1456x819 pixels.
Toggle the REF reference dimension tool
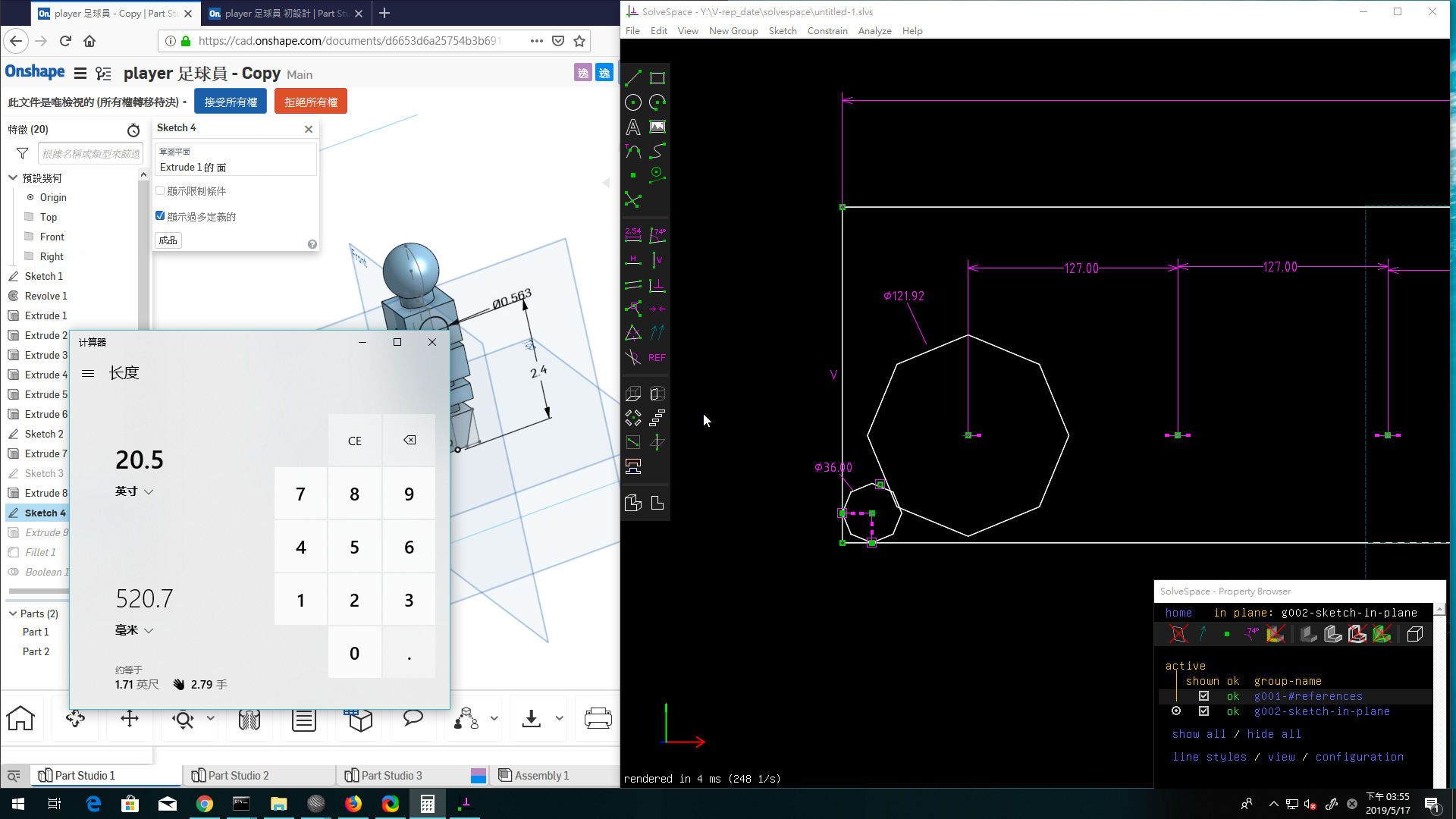[657, 357]
